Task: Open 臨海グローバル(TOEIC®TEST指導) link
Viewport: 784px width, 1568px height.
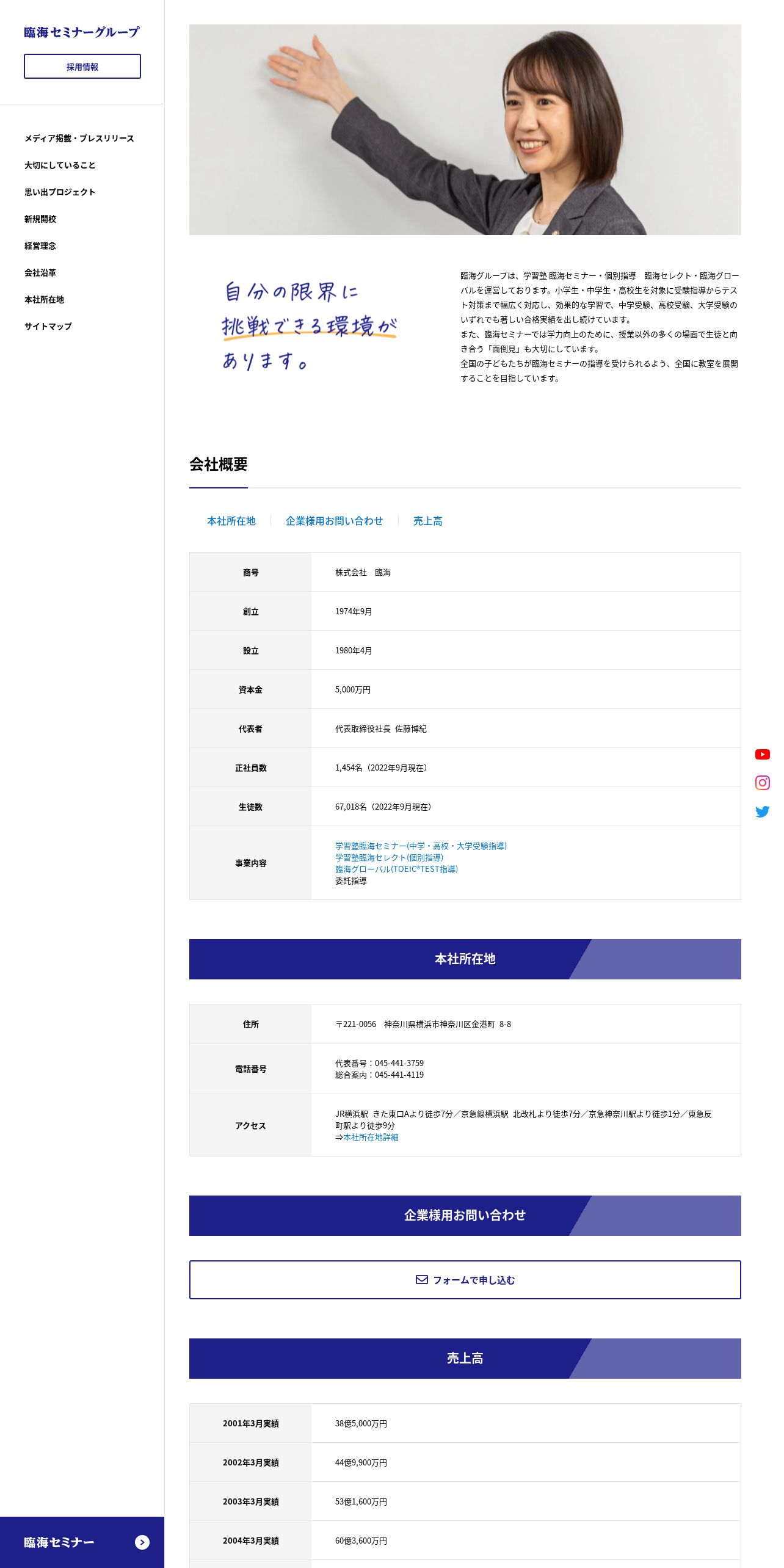Action: (396, 869)
